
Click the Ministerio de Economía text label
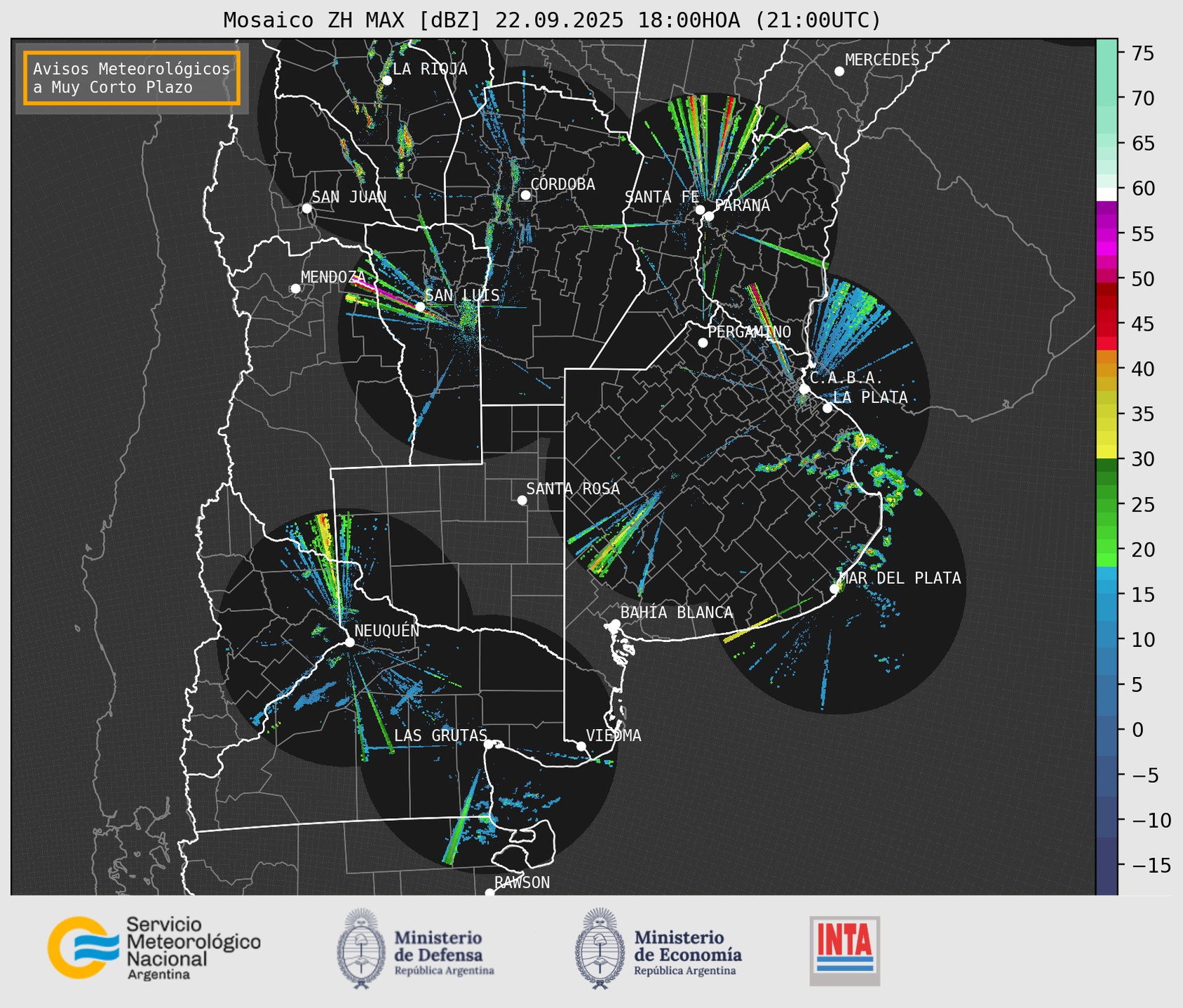pyautogui.click(x=687, y=946)
